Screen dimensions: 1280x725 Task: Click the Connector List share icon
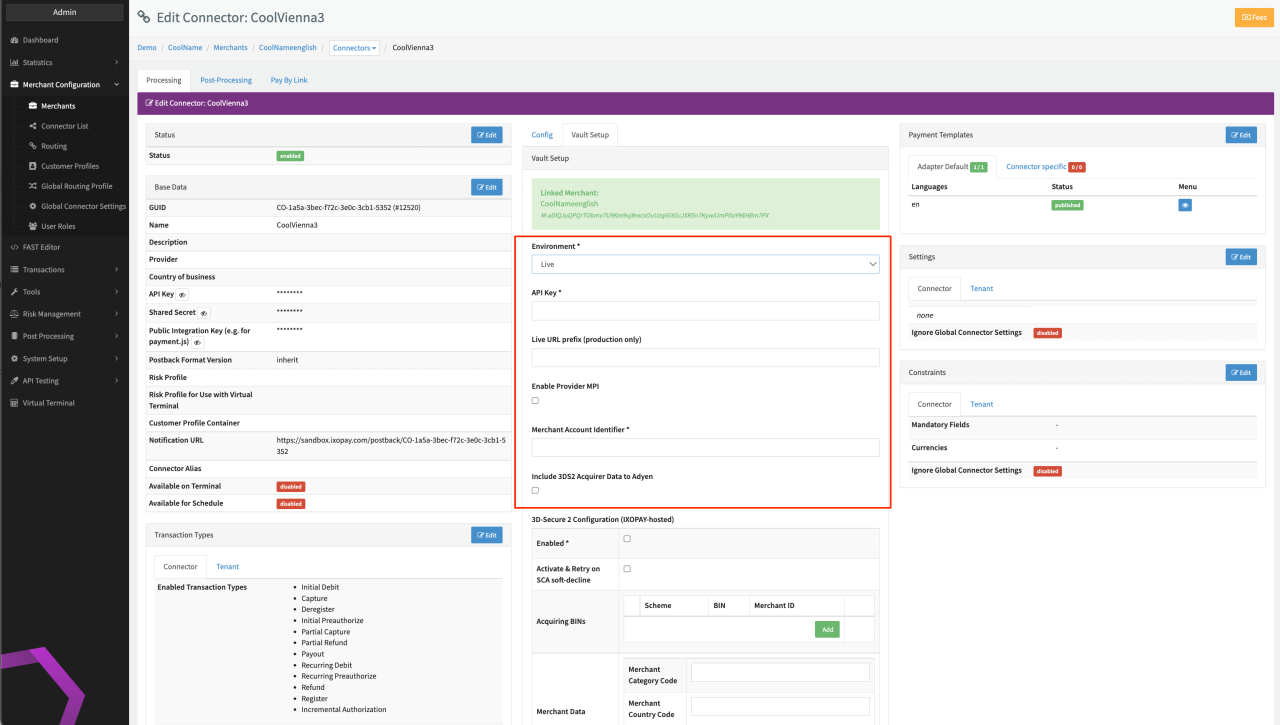33,126
